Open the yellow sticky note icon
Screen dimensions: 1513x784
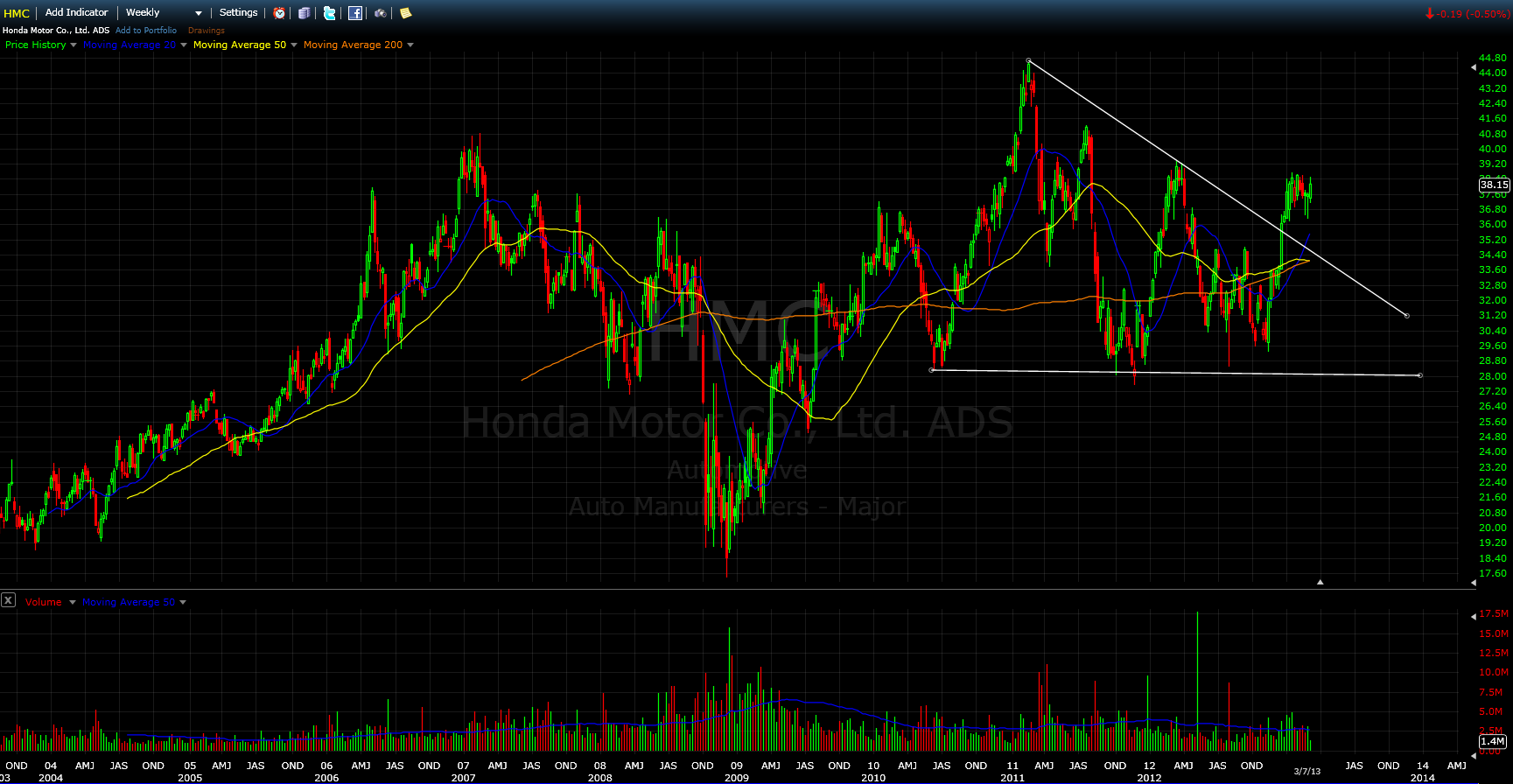coord(405,13)
